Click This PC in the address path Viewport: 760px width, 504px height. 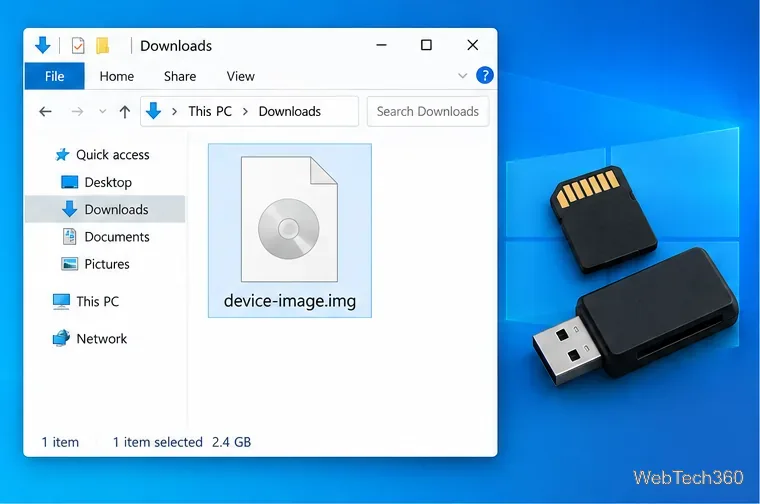pyautogui.click(x=210, y=111)
